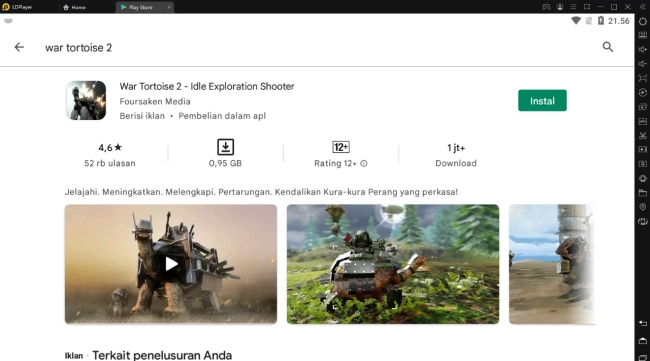Viewport: 650px width, 361px height.
Task: Click the Android home button in sidebar
Action: (643, 341)
